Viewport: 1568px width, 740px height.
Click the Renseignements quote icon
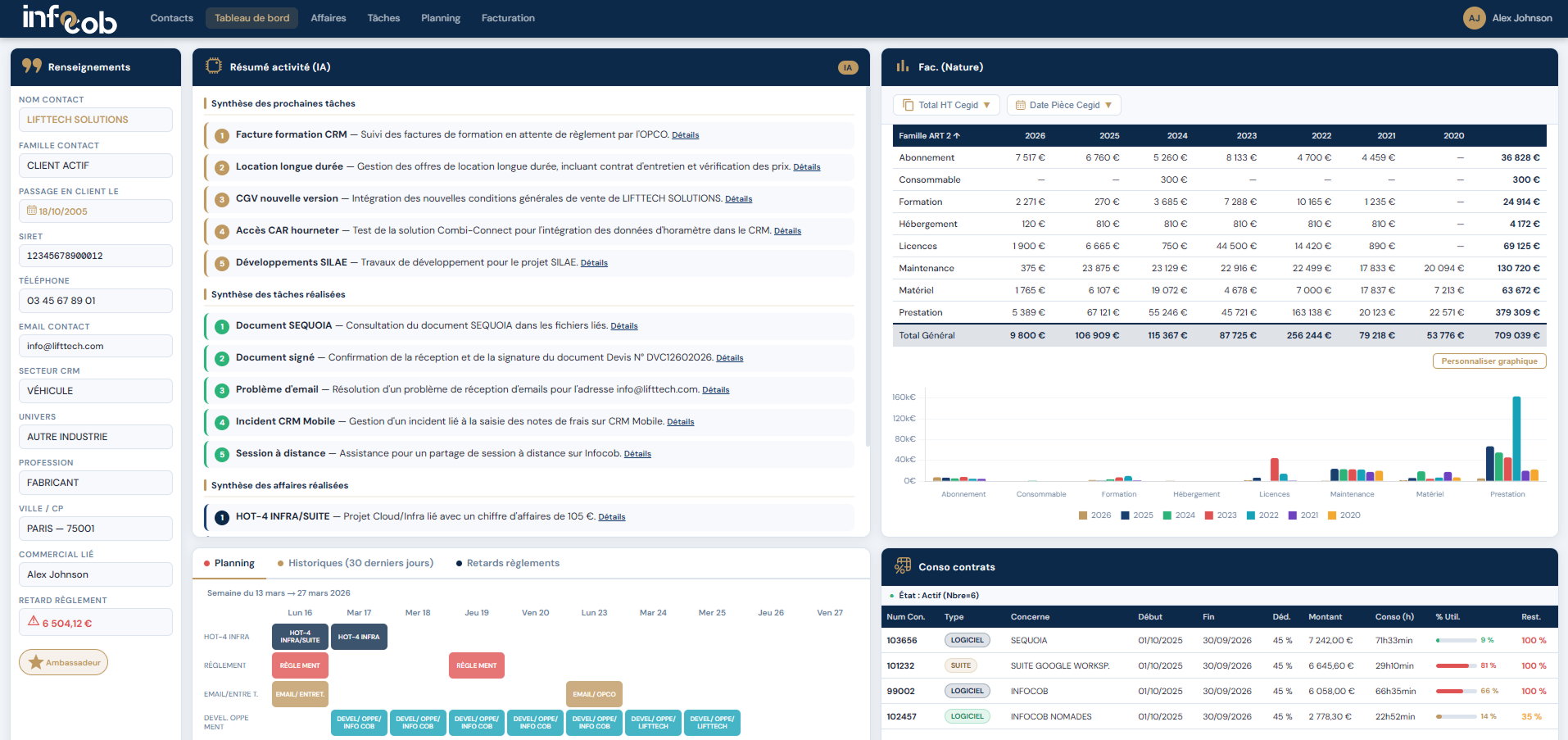click(32, 66)
